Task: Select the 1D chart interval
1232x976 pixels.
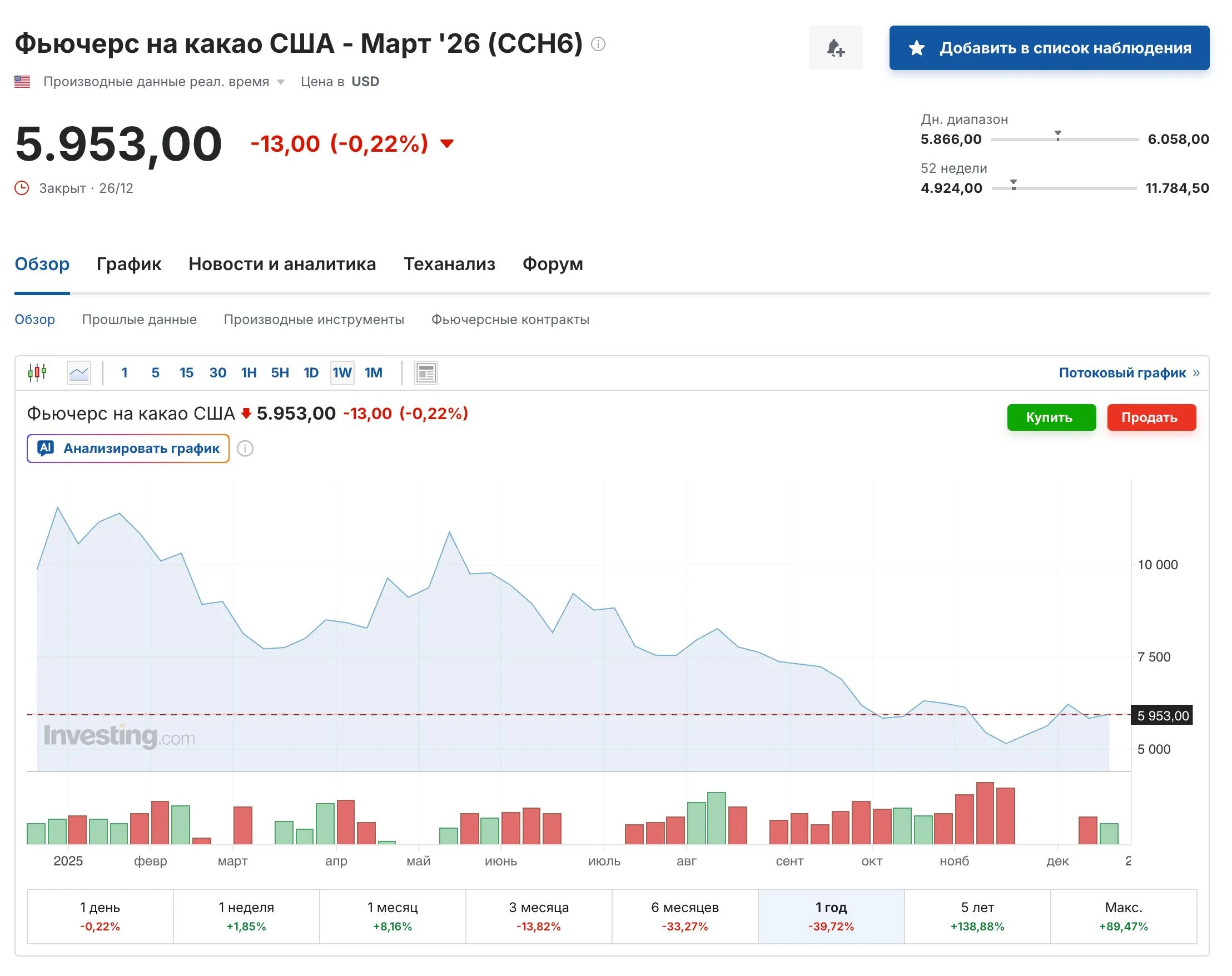Action: point(310,373)
